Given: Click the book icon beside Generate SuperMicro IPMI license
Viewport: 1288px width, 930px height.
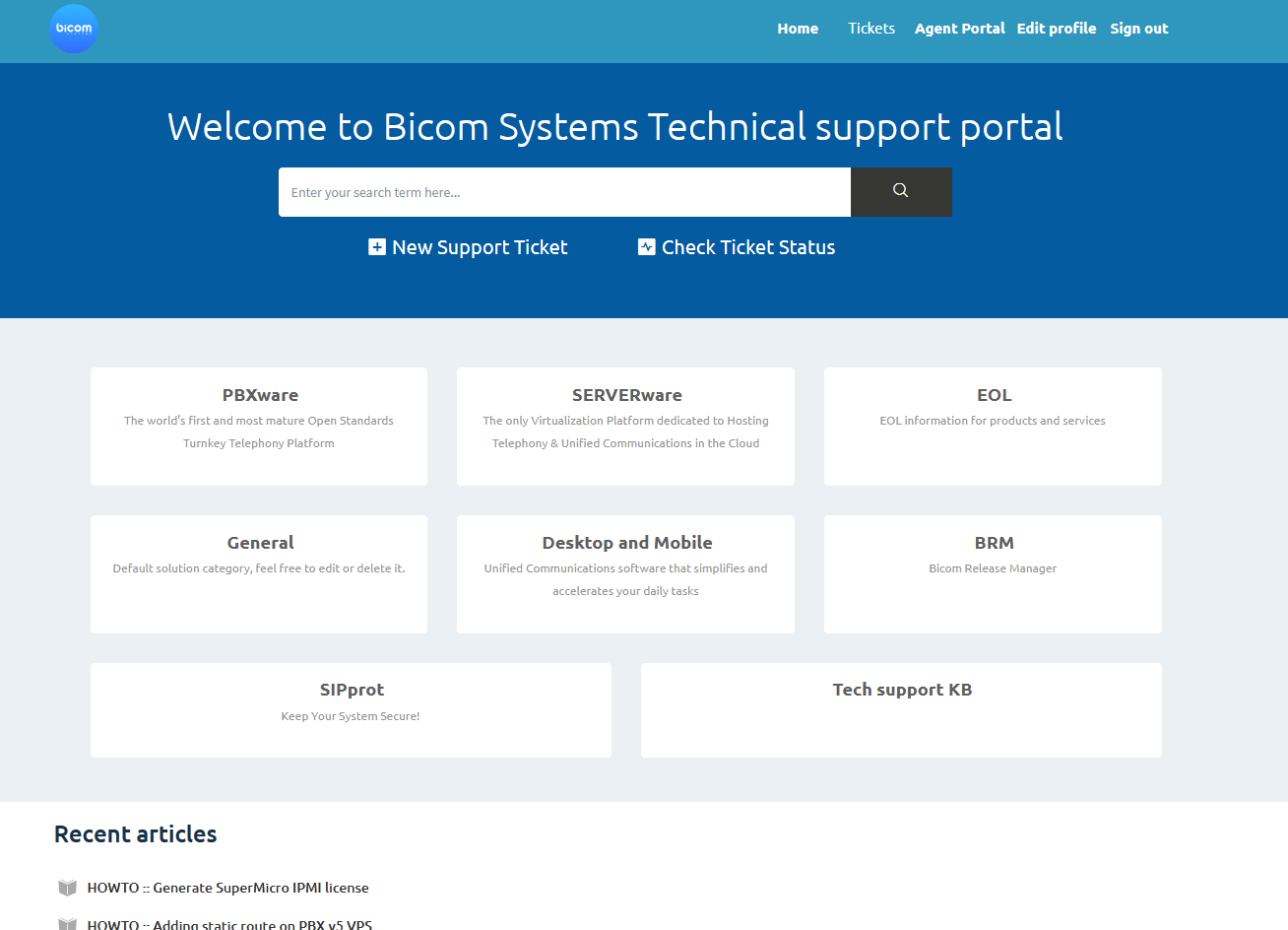Looking at the screenshot, I should (68, 888).
